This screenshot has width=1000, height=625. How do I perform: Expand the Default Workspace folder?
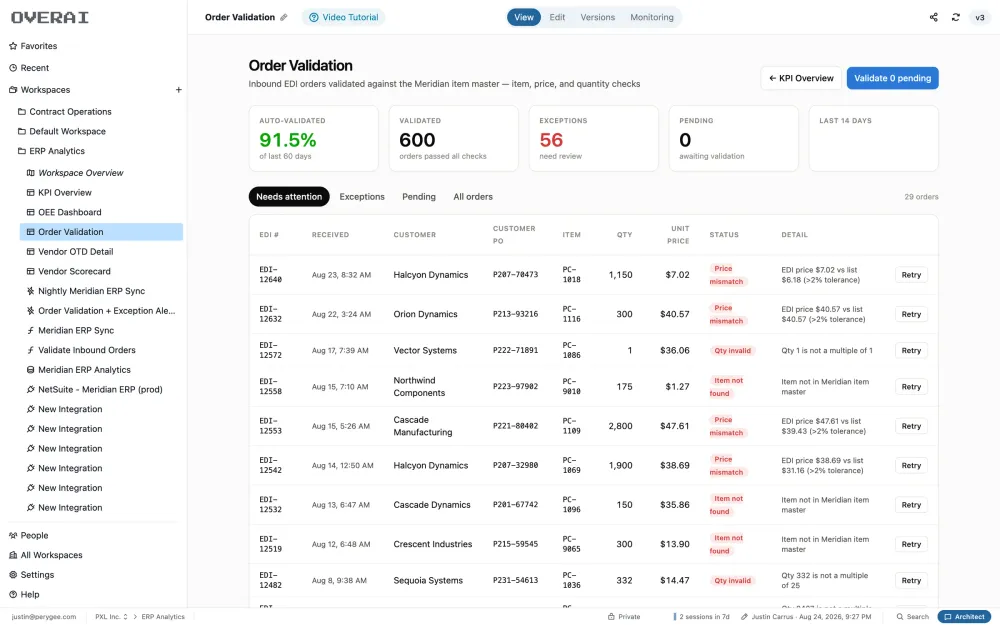tap(61, 131)
